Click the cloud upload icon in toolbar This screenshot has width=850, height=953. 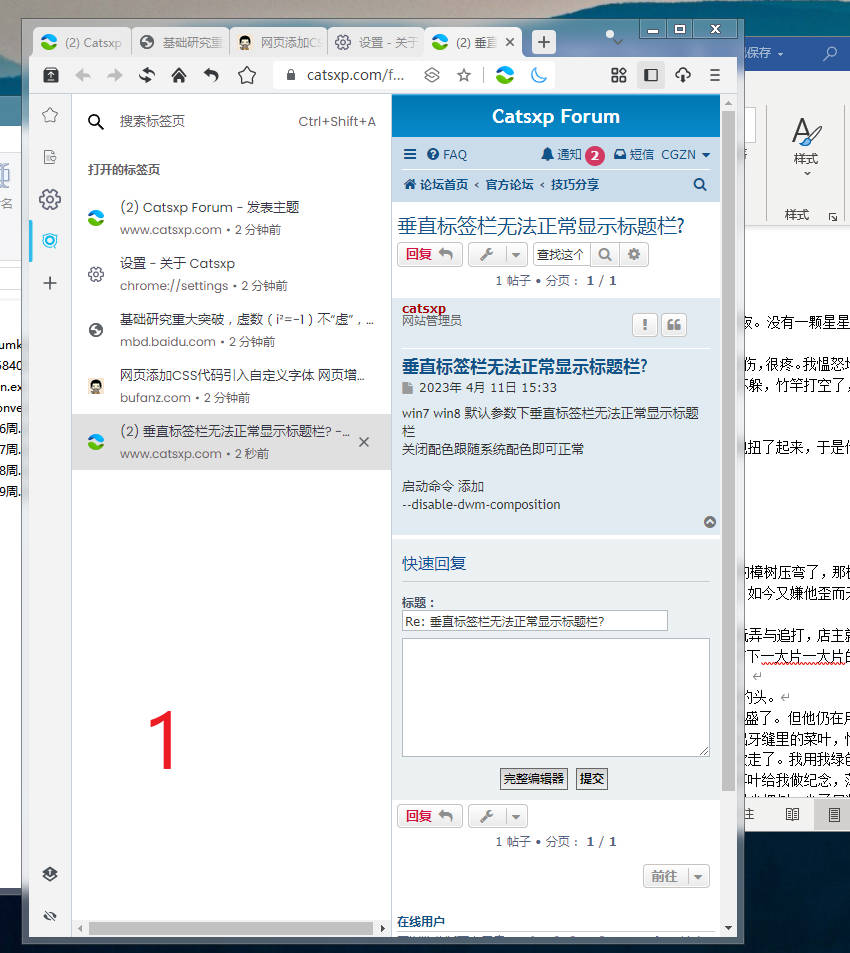683,75
